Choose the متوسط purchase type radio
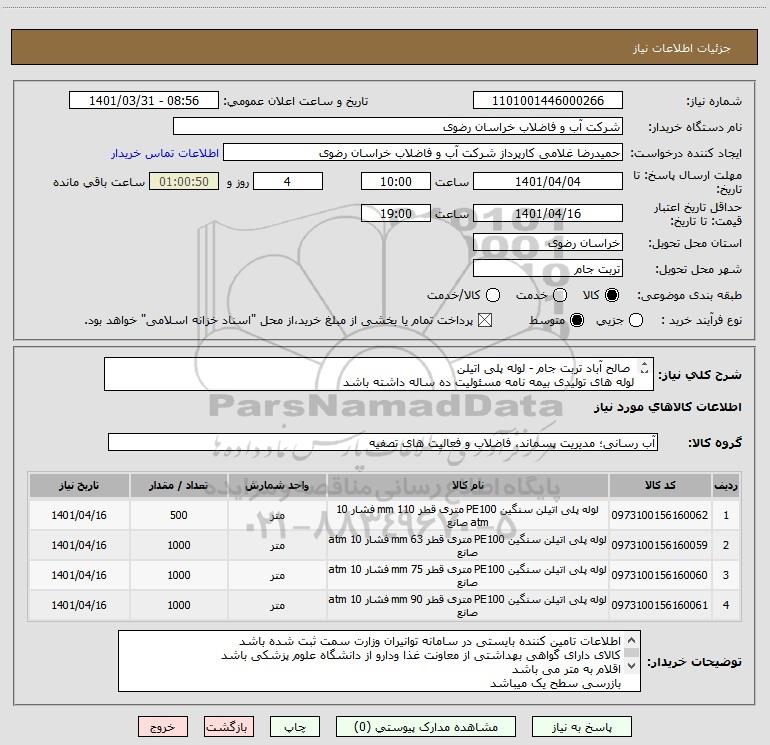 pyautogui.click(x=577, y=321)
